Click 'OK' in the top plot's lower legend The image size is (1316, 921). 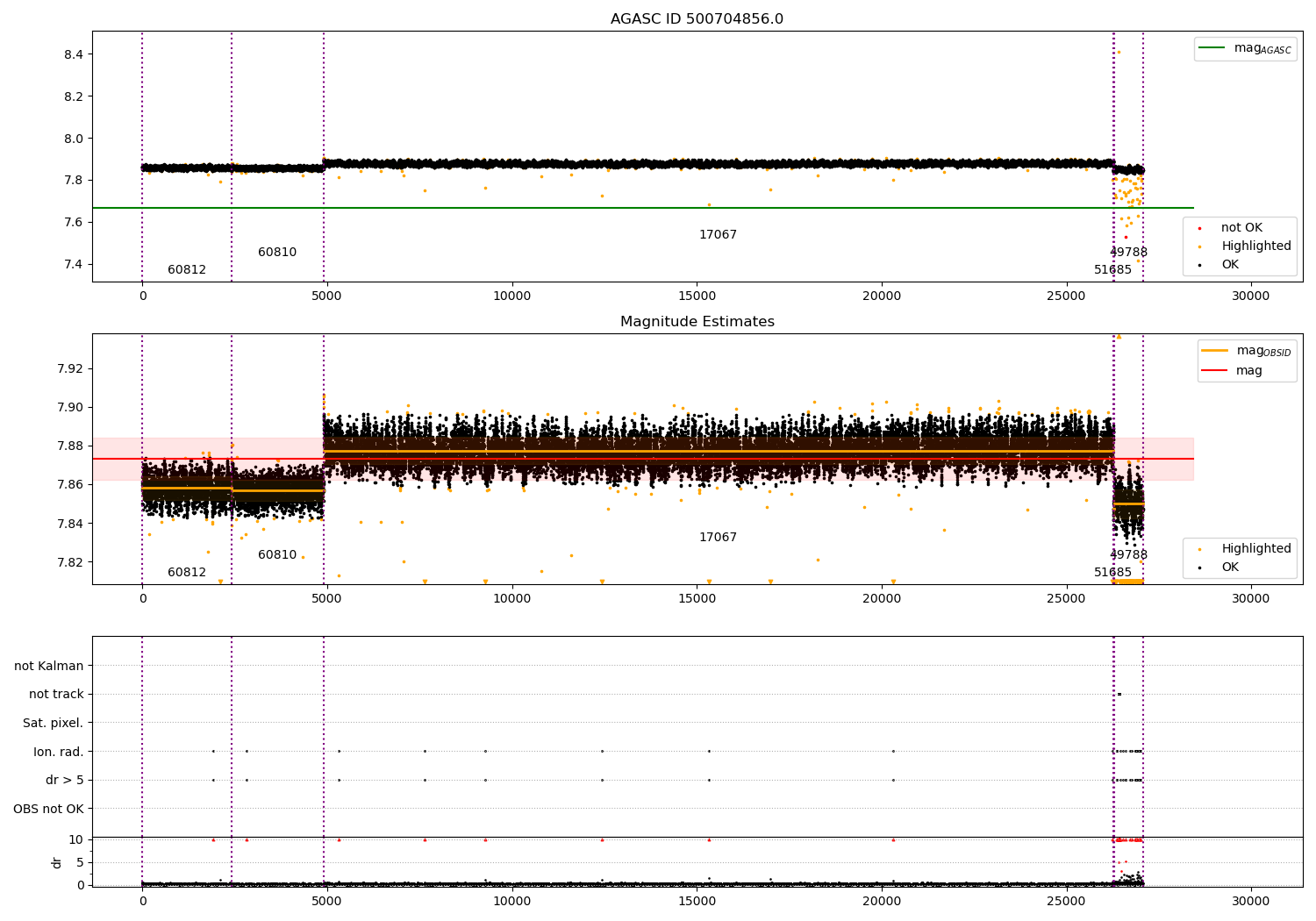[1219, 265]
